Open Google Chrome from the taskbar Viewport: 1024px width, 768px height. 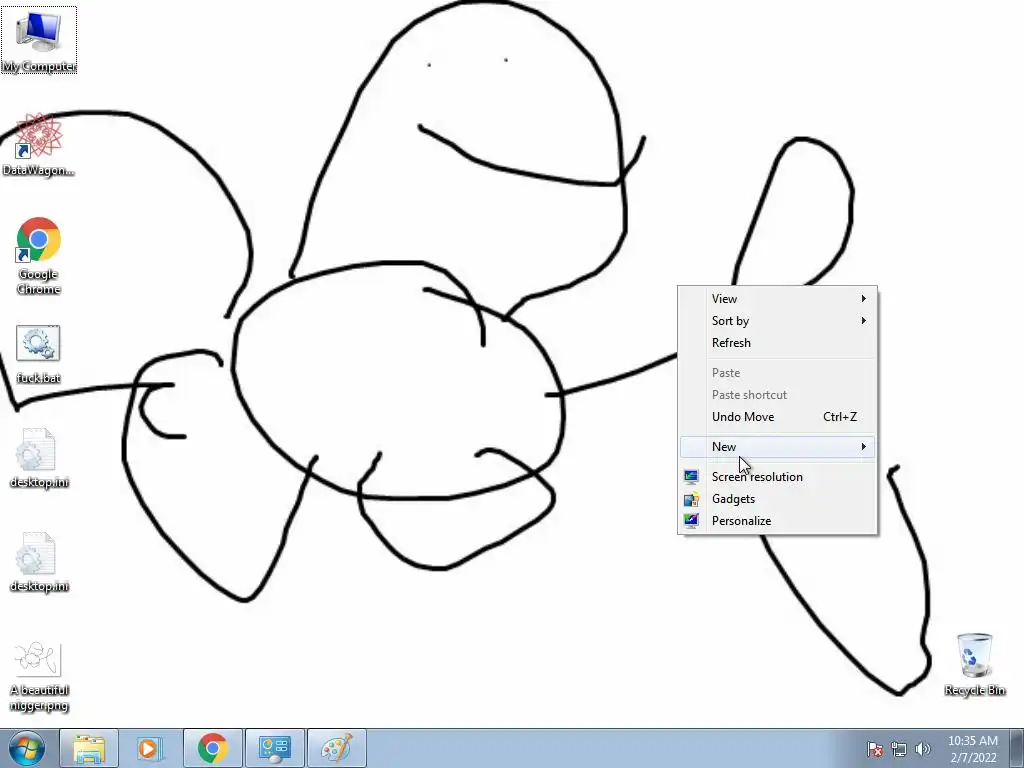click(213, 748)
